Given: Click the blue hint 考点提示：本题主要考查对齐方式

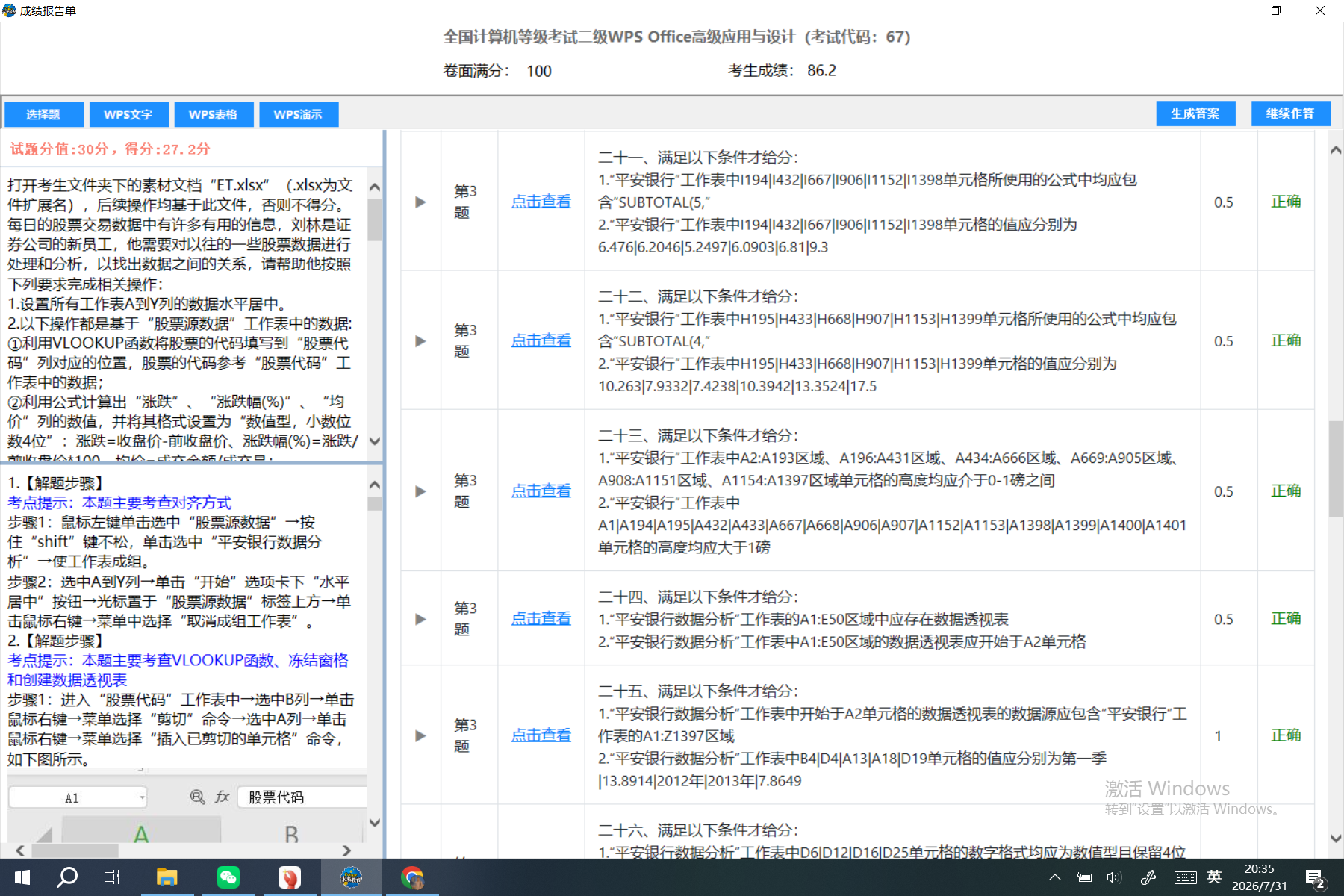Looking at the screenshot, I should click(119, 503).
